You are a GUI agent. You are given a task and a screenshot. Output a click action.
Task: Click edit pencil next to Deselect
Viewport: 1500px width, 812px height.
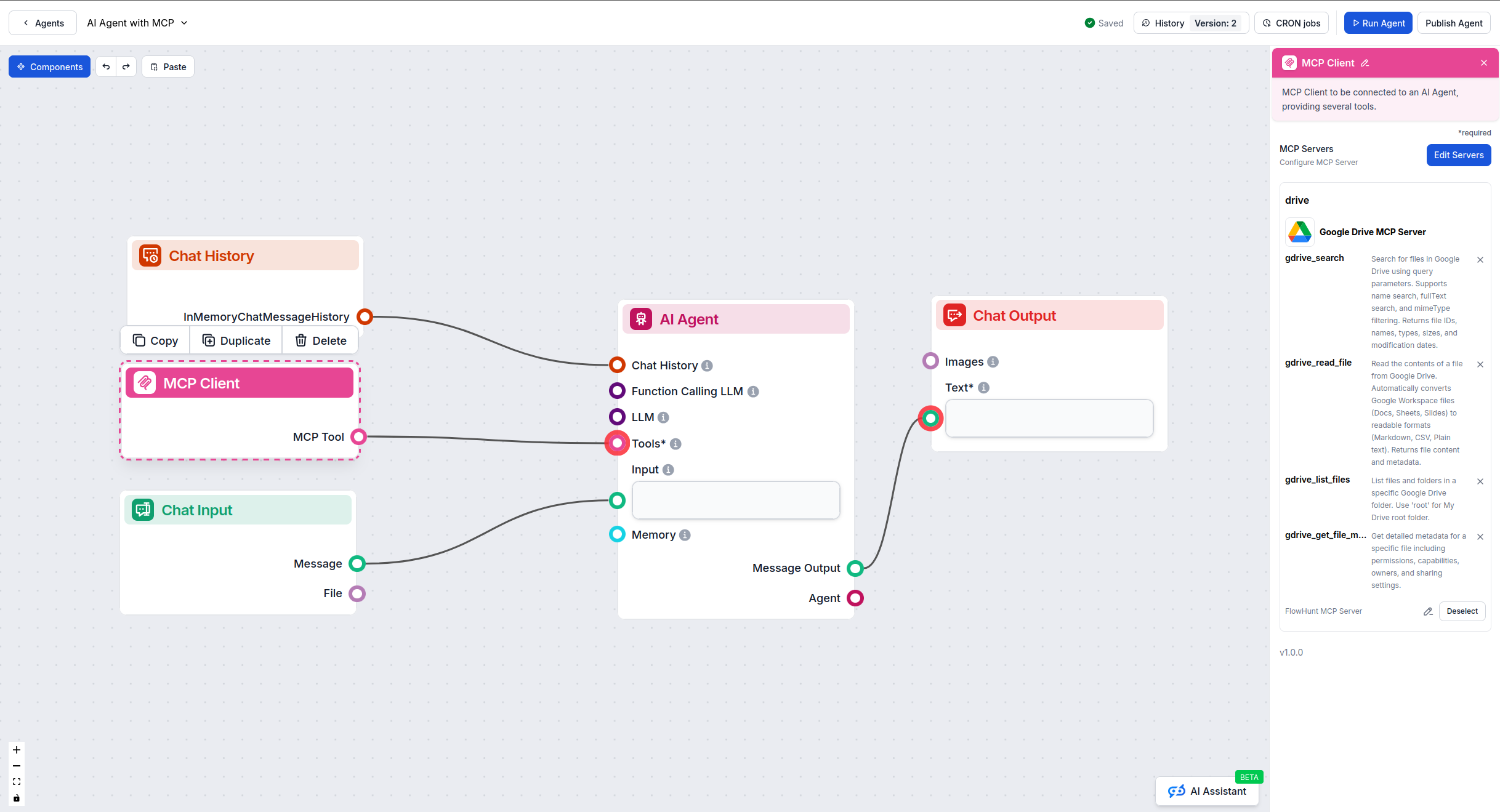click(1428, 611)
